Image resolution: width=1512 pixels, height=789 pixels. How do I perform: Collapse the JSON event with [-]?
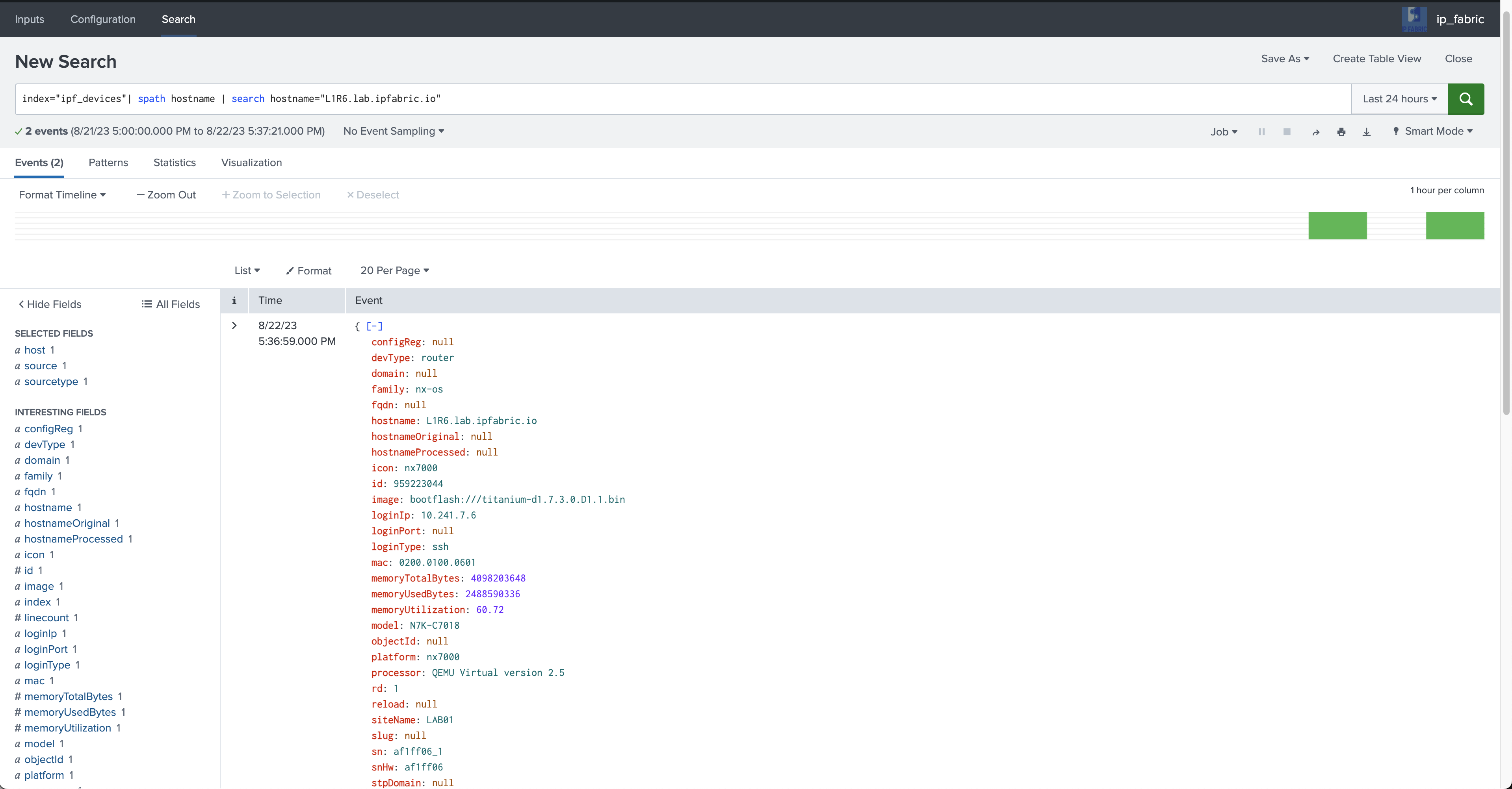click(x=374, y=326)
